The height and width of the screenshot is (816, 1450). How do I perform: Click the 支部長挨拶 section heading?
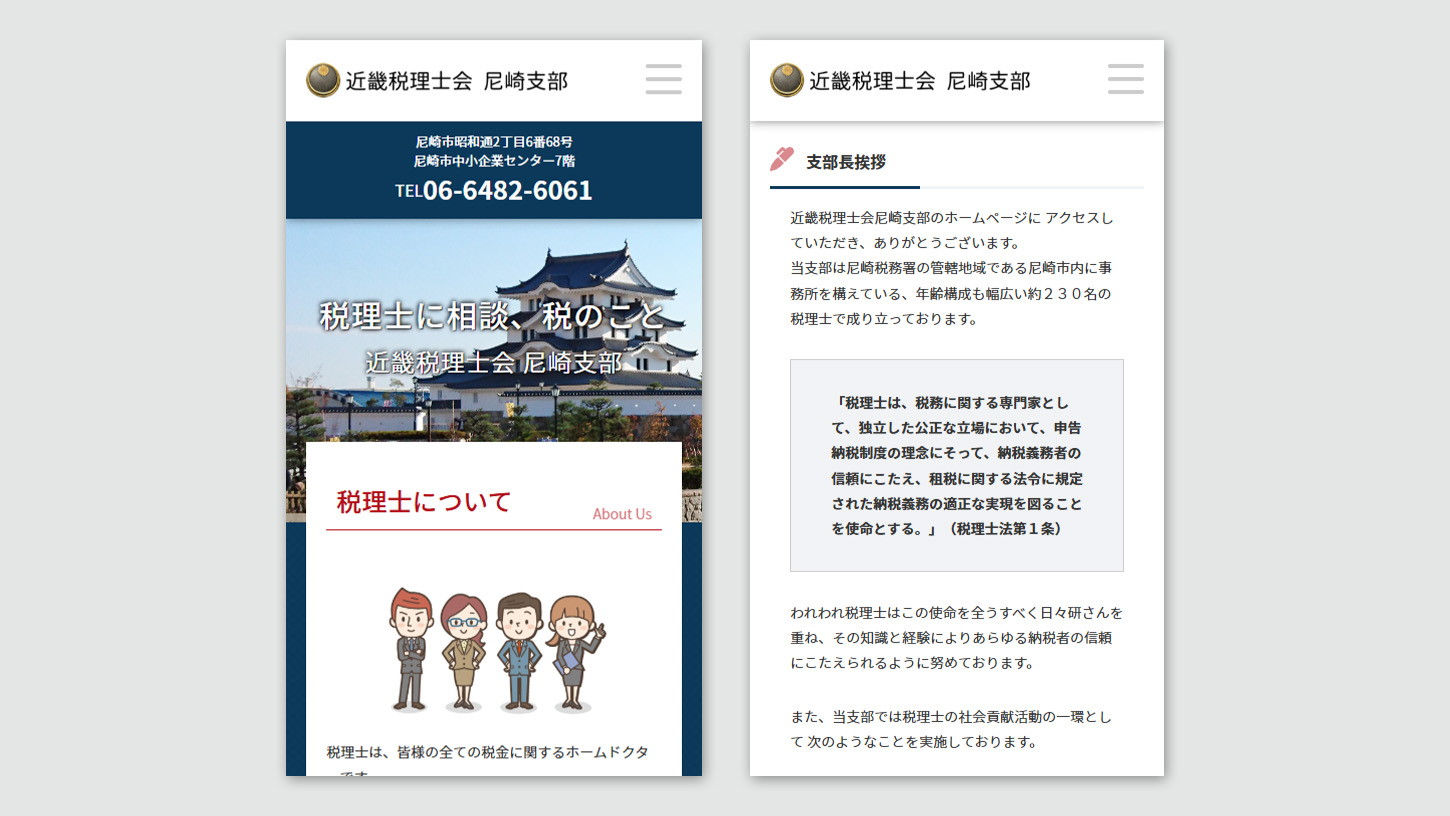[846, 161]
